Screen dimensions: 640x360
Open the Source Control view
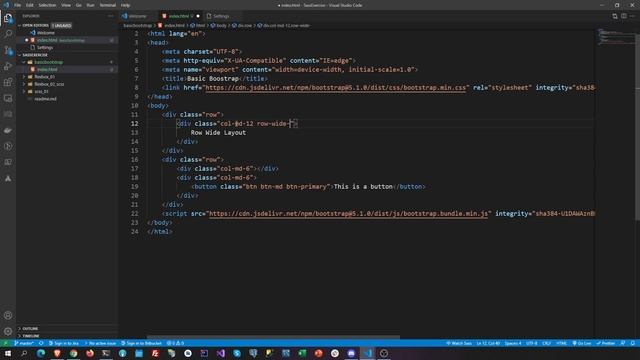(8, 50)
